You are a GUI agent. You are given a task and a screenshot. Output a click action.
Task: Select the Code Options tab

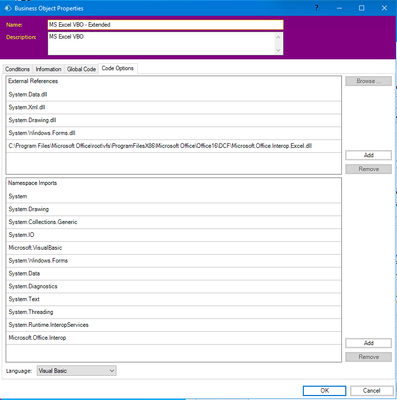[118, 68]
